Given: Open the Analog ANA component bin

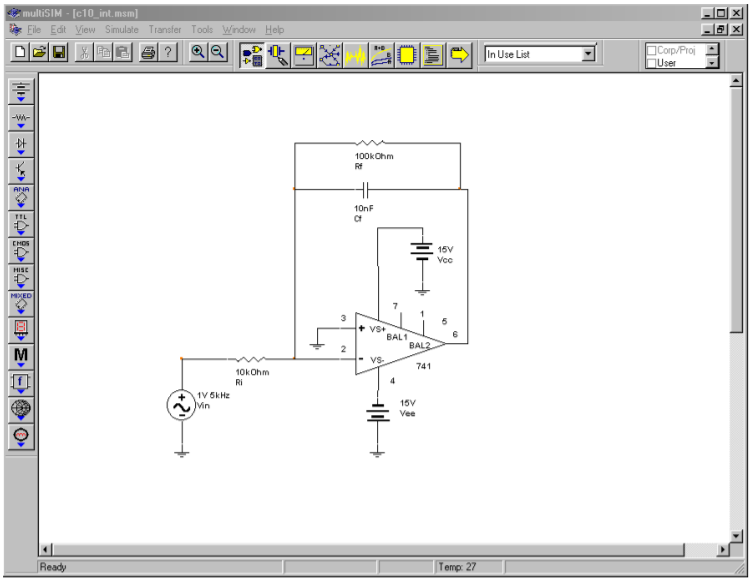Looking at the screenshot, I should [x=21, y=194].
